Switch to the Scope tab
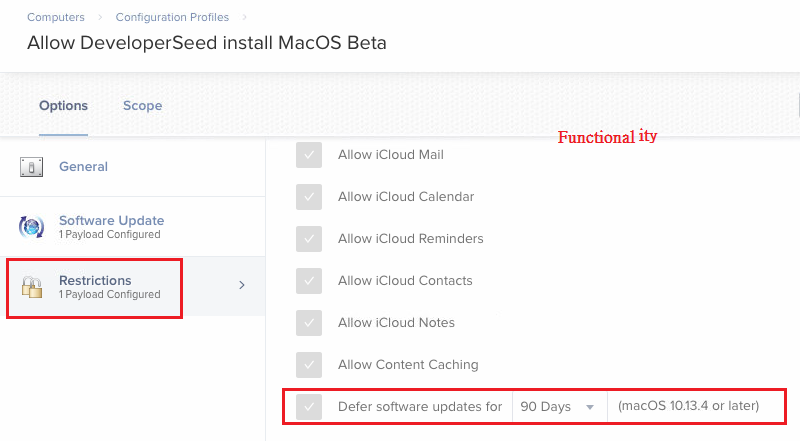 pyautogui.click(x=142, y=106)
